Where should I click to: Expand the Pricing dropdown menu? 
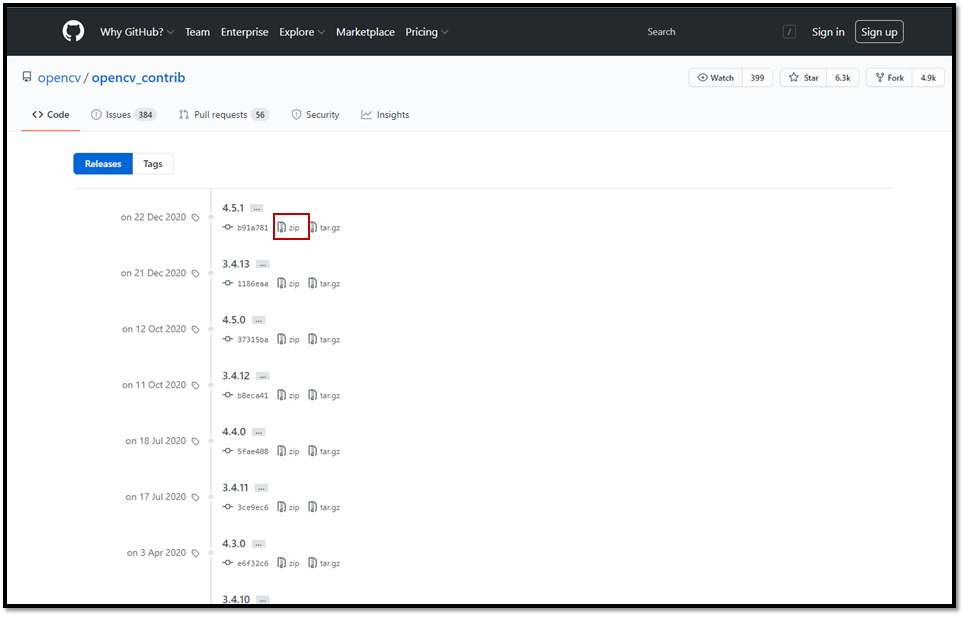[426, 32]
